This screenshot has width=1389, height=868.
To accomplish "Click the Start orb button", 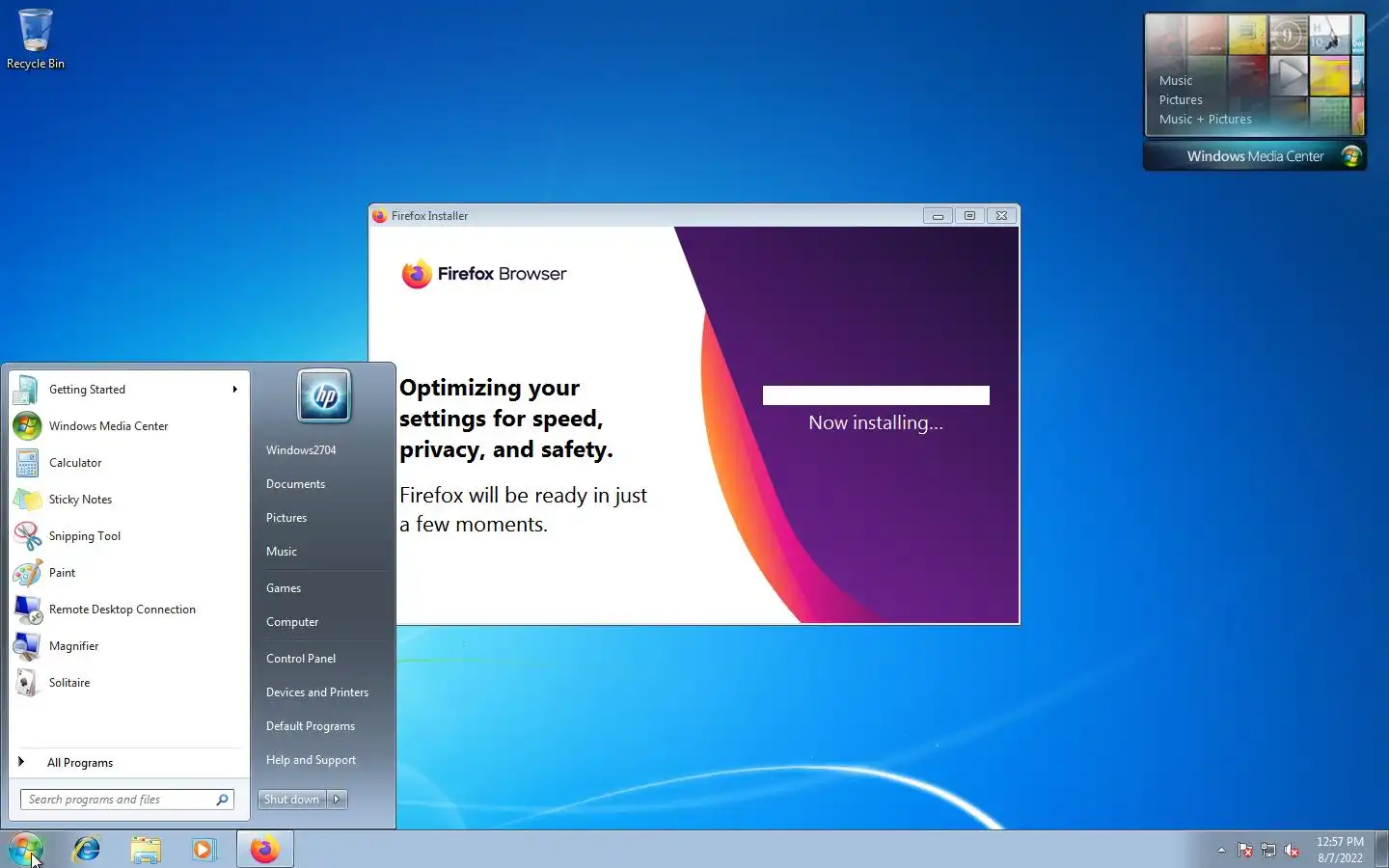I will [x=26, y=849].
